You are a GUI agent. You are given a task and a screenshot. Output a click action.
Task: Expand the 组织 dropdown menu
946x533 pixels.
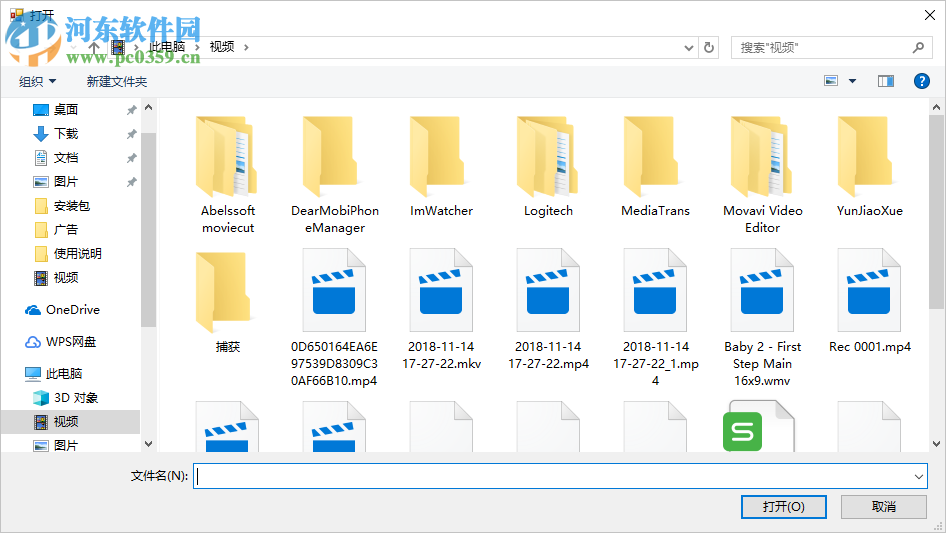click(x=37, y=81)
